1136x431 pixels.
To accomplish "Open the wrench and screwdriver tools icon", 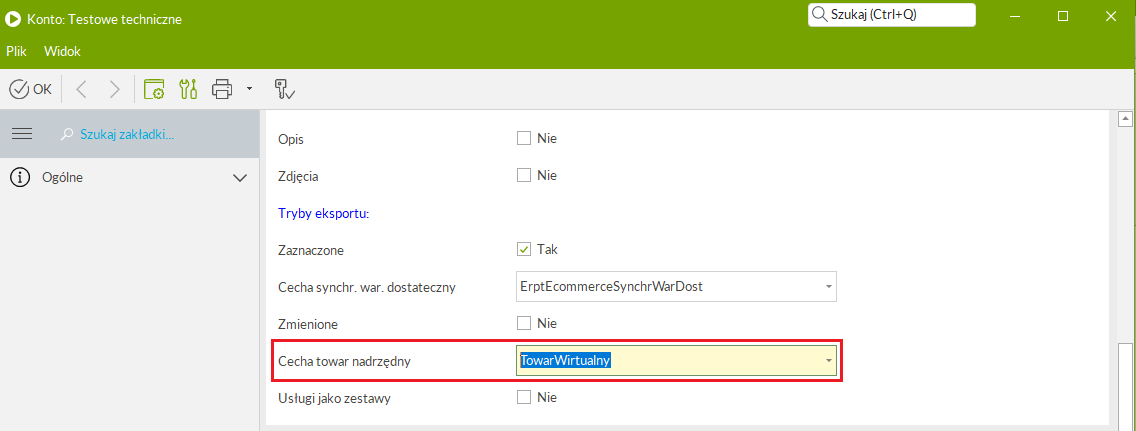I will tap(188, 89).
